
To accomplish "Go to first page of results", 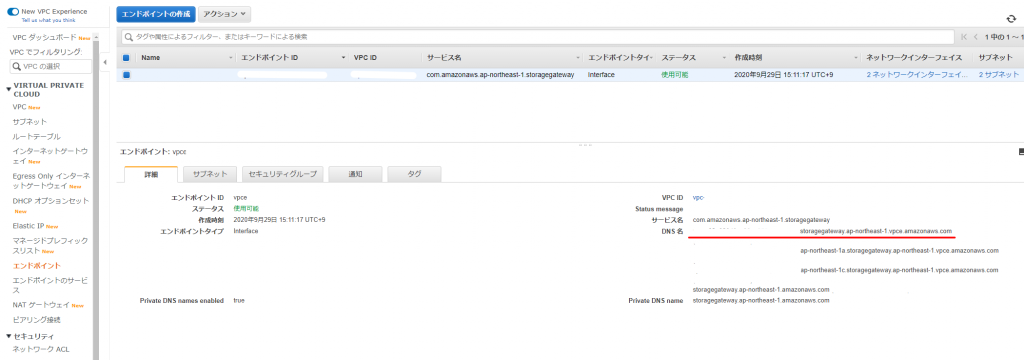I will pyautogui.click(x=965, y=37).
